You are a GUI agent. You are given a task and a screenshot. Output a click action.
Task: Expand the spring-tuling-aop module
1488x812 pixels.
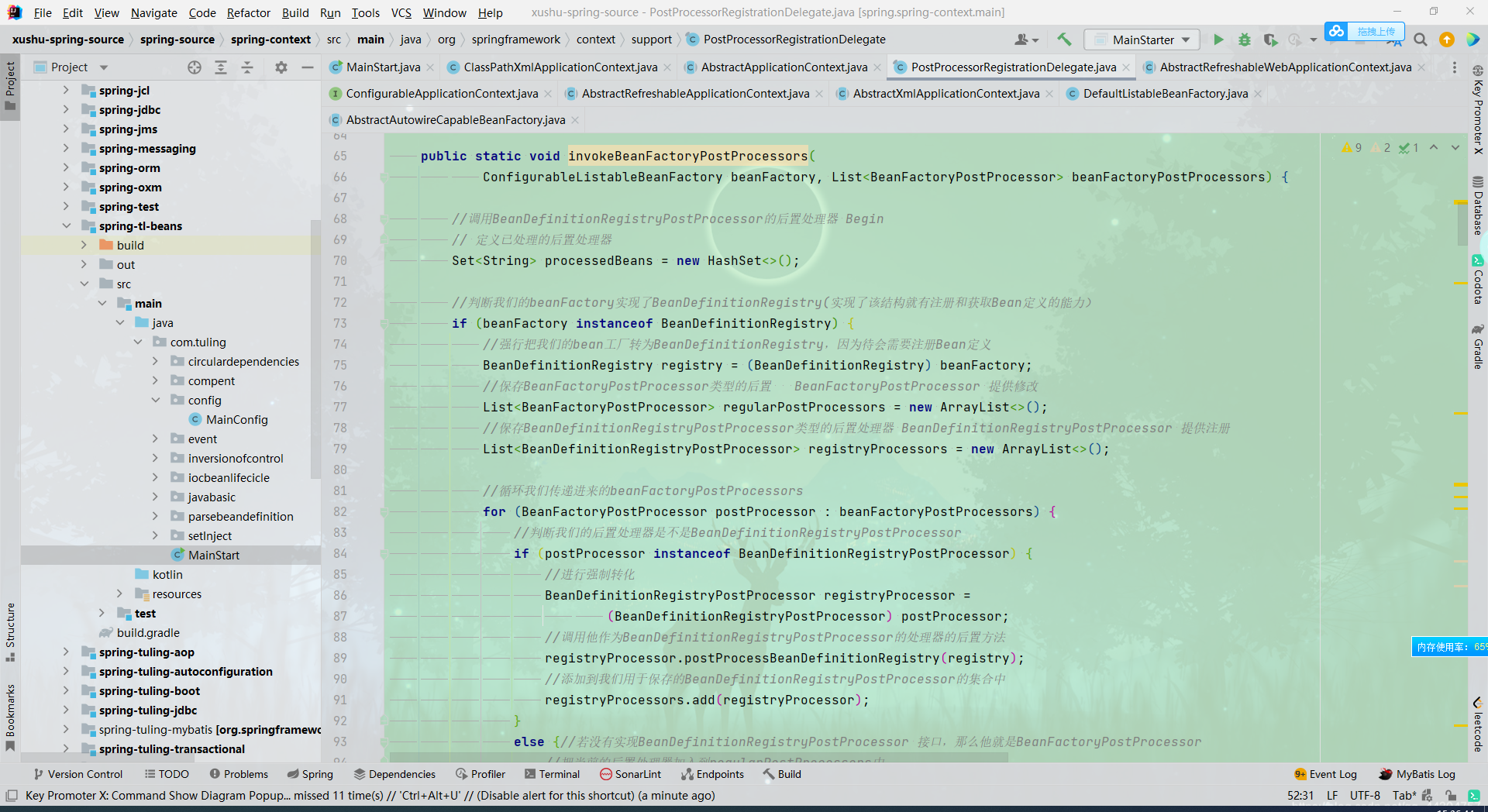[x=66, y=652]
